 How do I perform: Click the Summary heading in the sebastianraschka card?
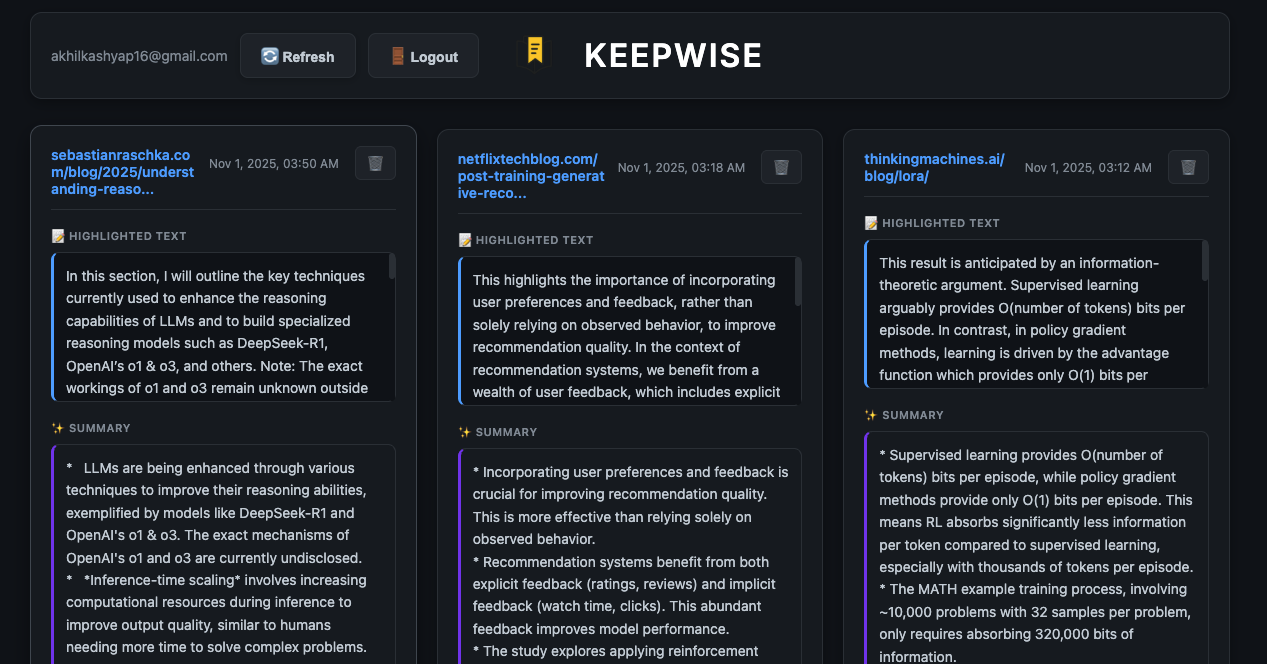(x=91, y=428)
